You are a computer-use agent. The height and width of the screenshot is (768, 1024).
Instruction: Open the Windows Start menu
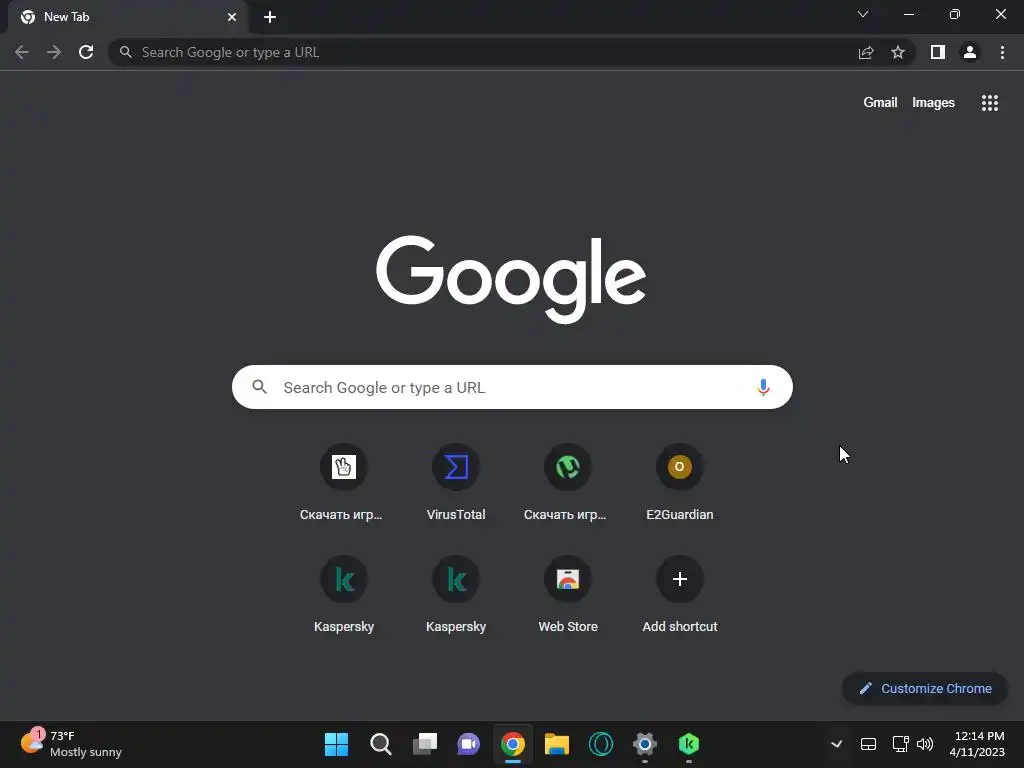pyautogui.click(x=336, y=744)
